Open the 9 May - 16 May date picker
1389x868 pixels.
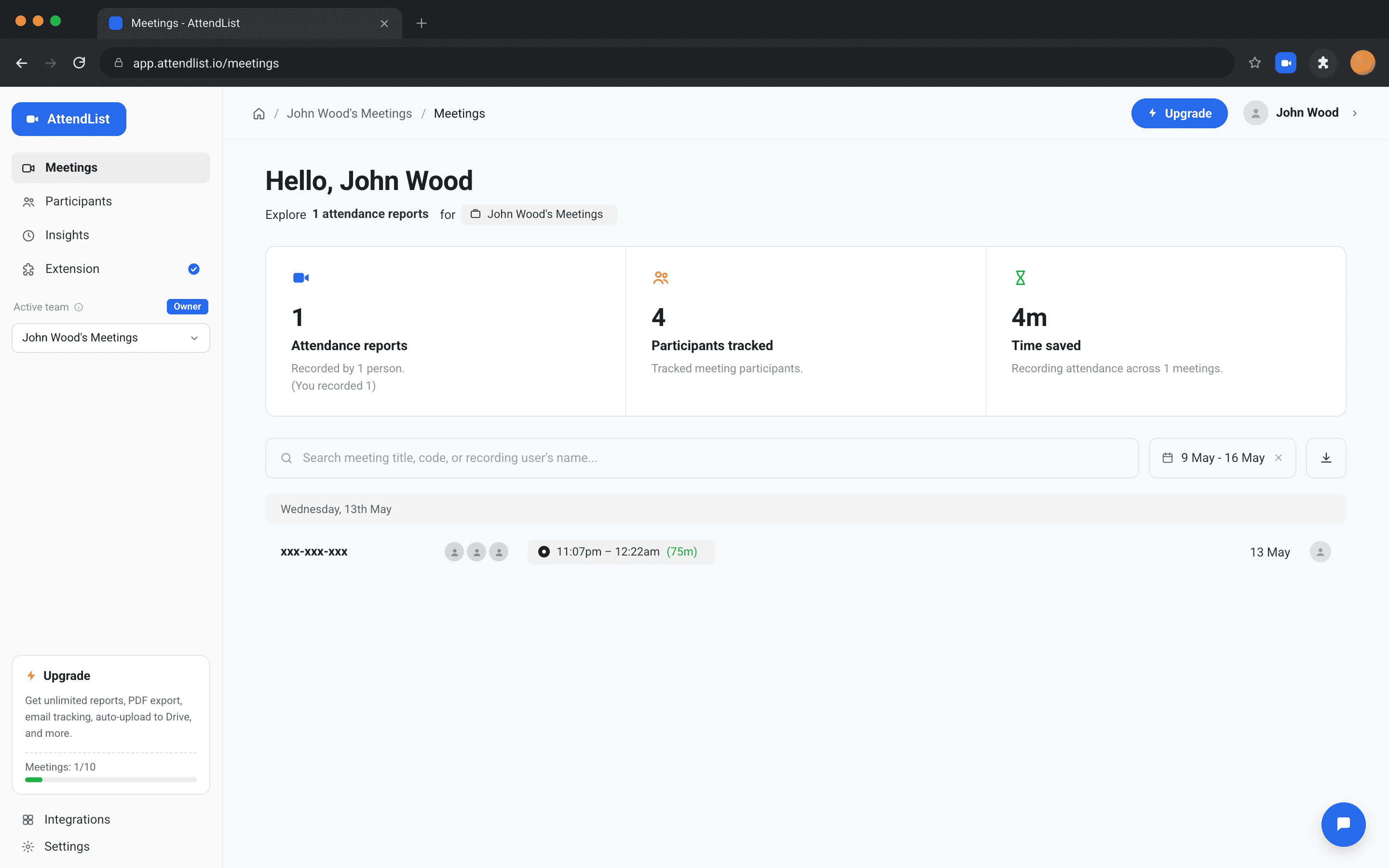(x=1222, y=458)
